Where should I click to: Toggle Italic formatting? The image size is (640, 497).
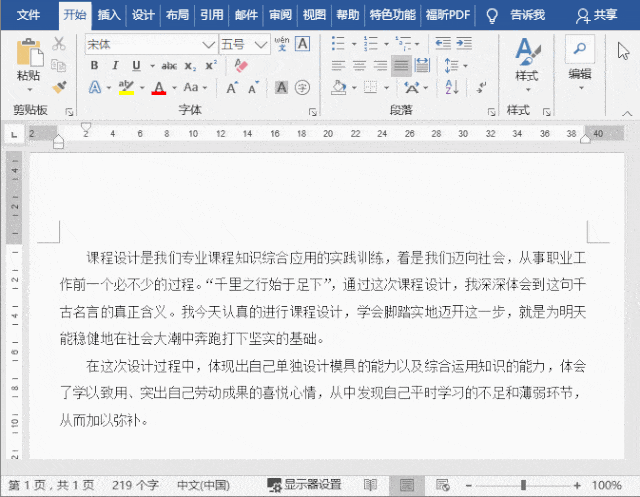tap(113, 65)
